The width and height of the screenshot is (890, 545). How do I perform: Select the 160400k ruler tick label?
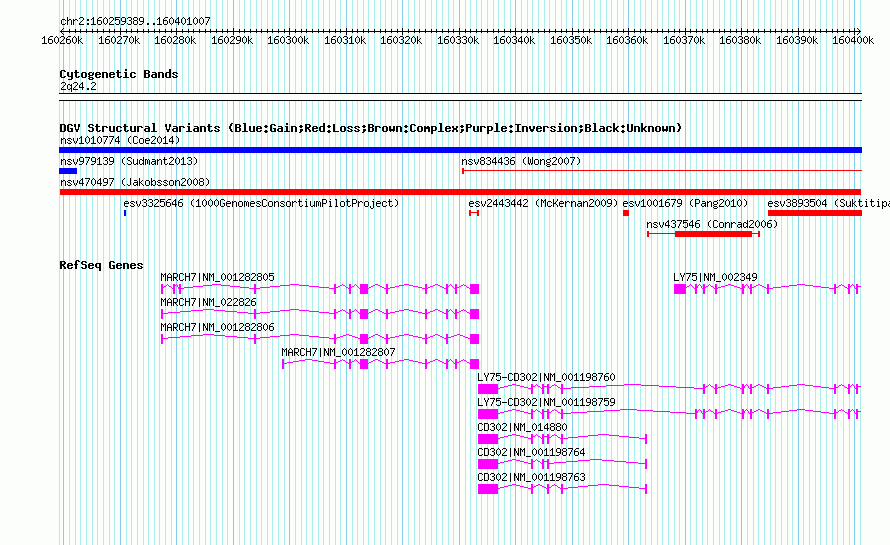click(x=853, y=40)
